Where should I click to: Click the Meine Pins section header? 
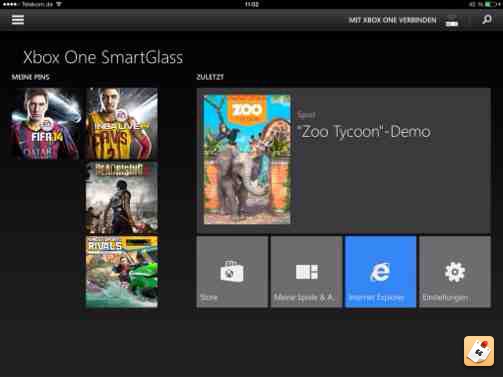tap(31, 77)
